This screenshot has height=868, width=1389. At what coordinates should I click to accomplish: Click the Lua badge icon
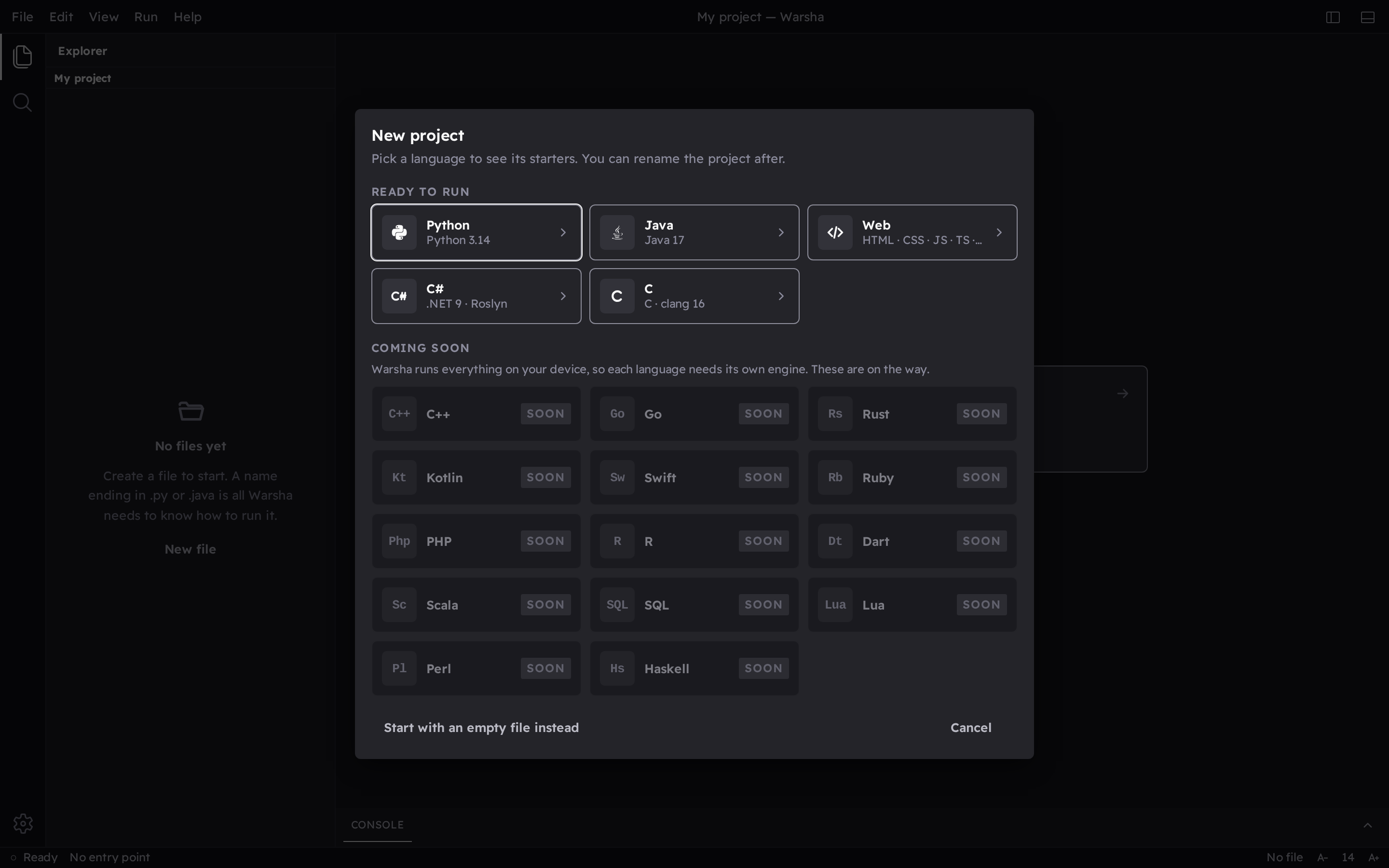(x=835, y=605)
